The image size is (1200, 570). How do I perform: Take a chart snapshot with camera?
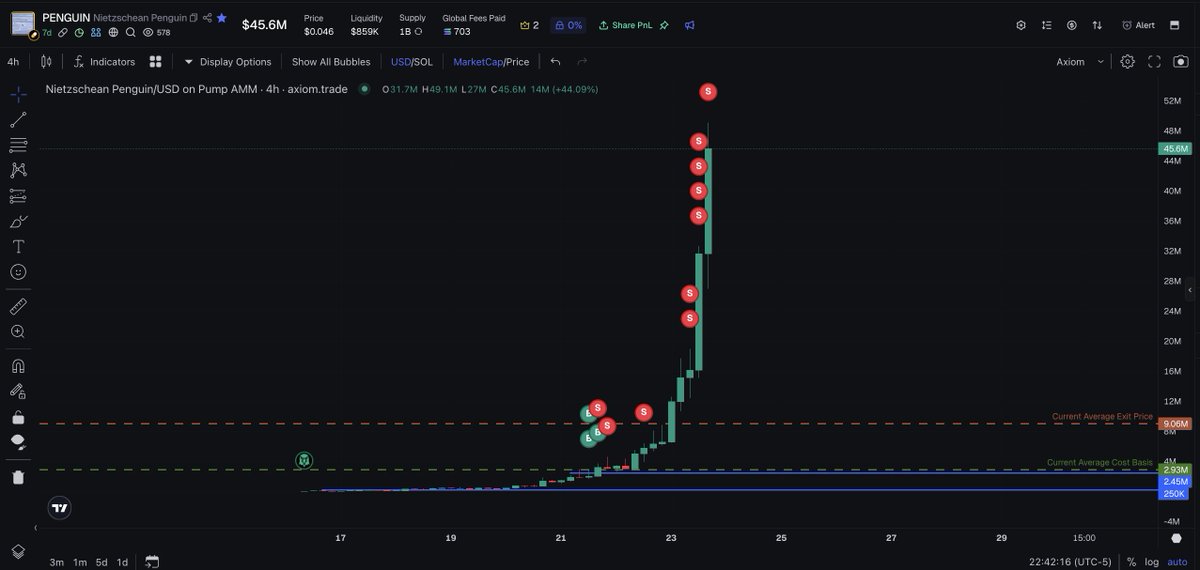click(1181, 61)
